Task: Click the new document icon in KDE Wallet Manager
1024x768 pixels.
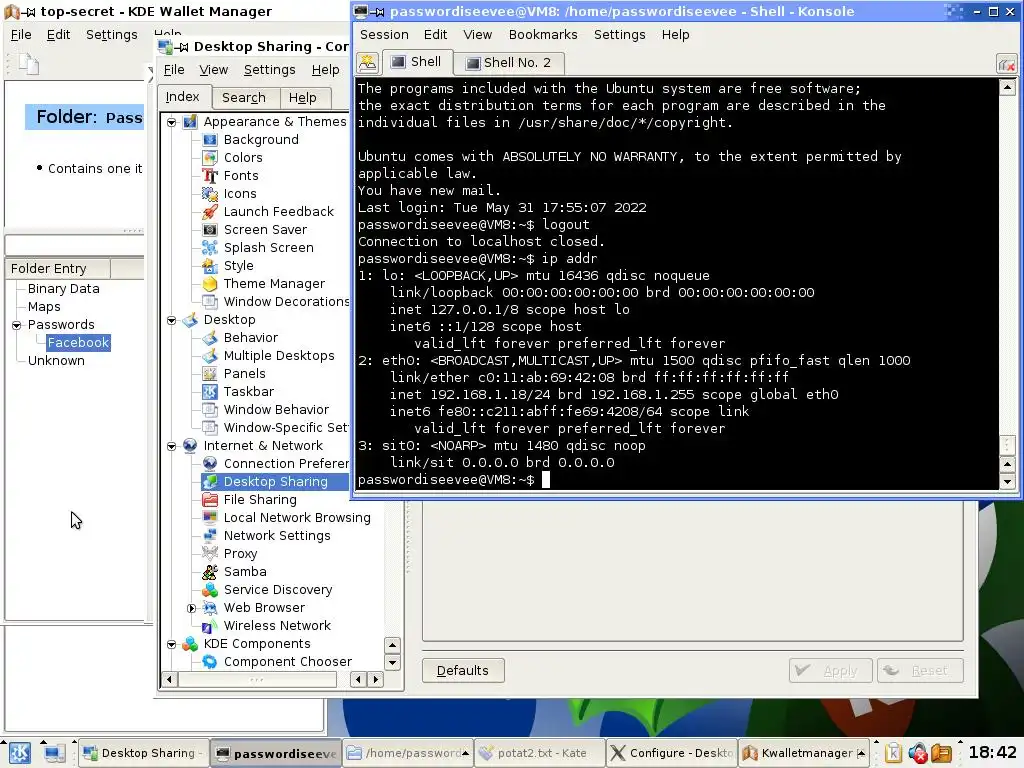Action: click(29, 64)
